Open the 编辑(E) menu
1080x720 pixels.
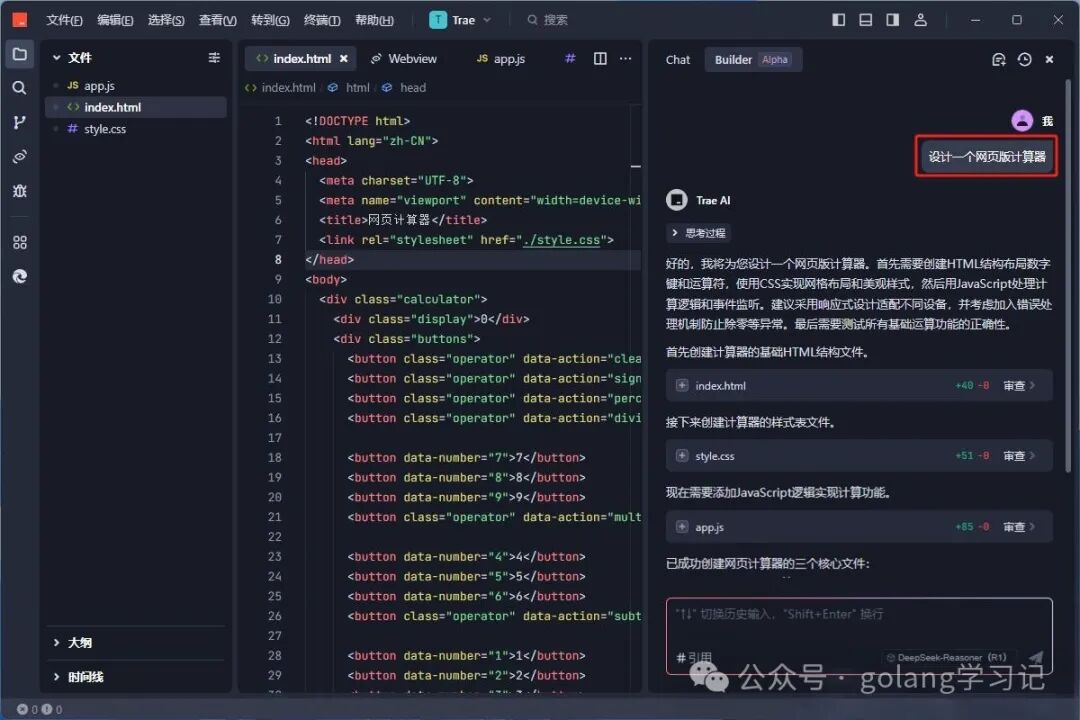[x=115, y=20]
